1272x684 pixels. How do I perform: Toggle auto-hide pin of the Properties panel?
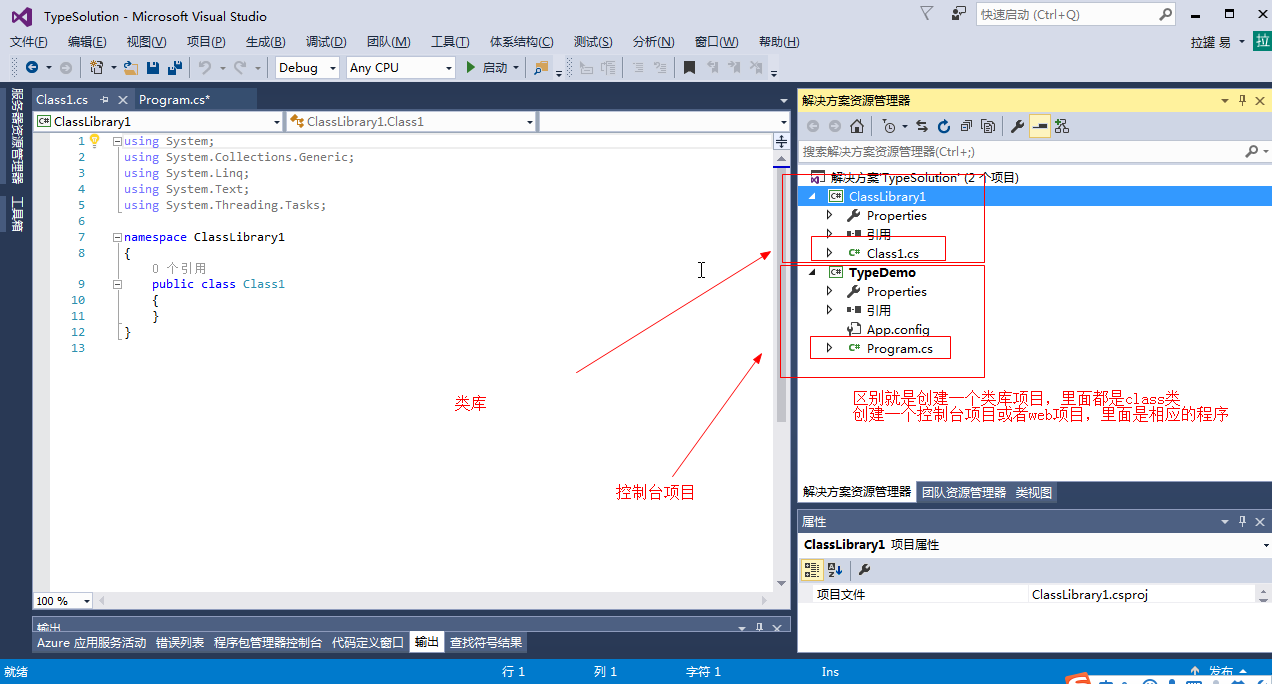pyautogui.click(x=1243, y=522)
